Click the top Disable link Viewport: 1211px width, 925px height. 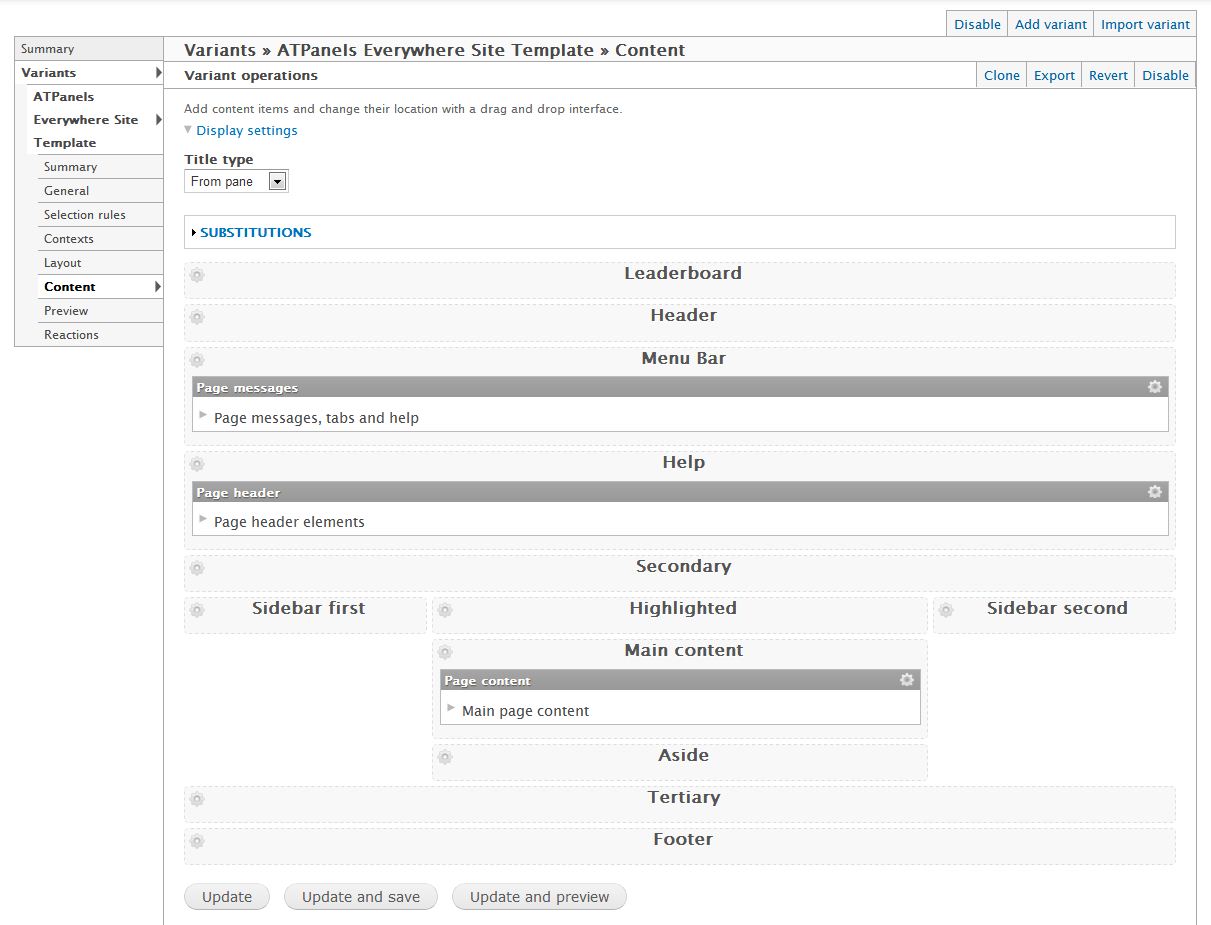tap(977, 24)
